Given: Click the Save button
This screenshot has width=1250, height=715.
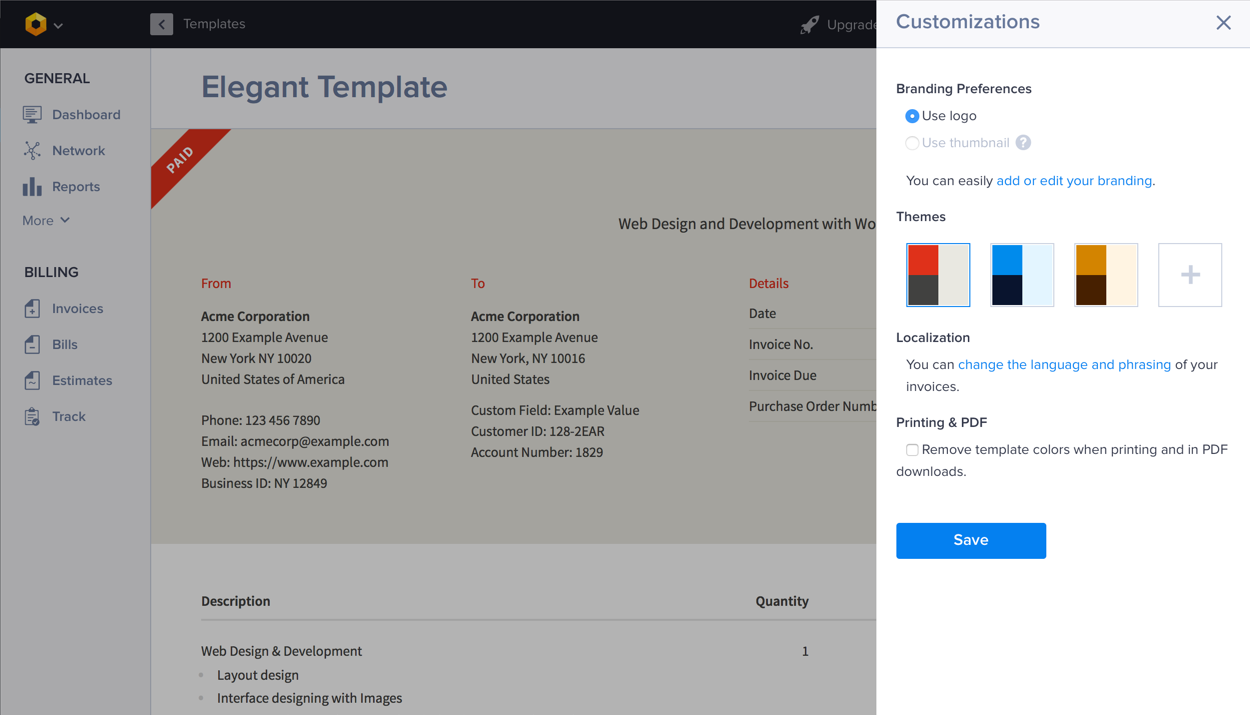Looking at the screenshot, I should tap(970, 540).
